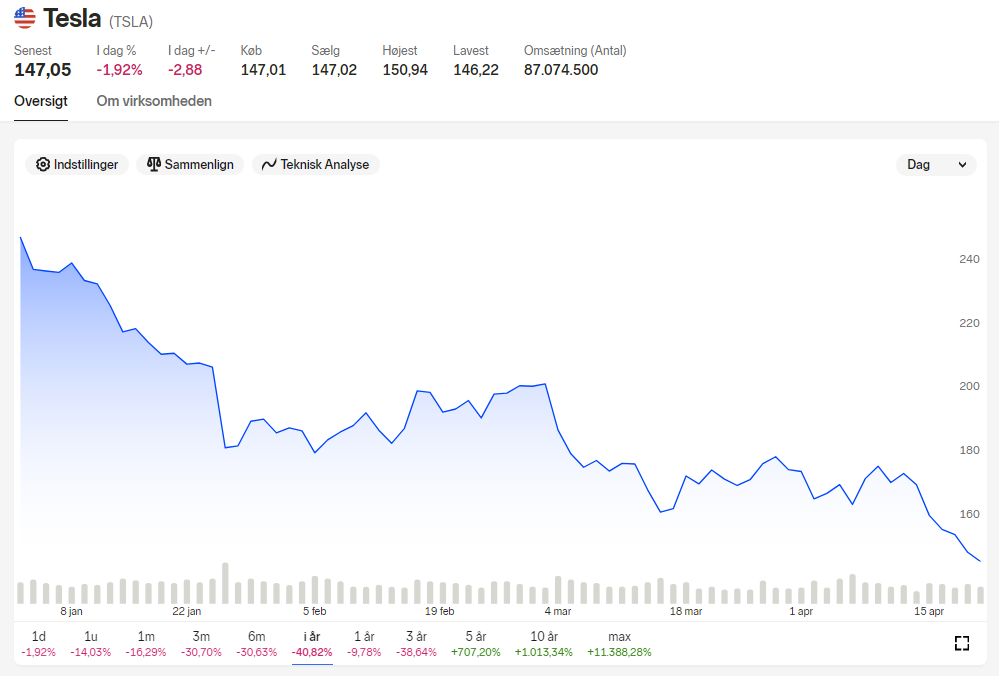Image resolution: width=999 pixels, height=676 pixels.
Task: Select the 1 år time range
Action: tap(364, 644)
